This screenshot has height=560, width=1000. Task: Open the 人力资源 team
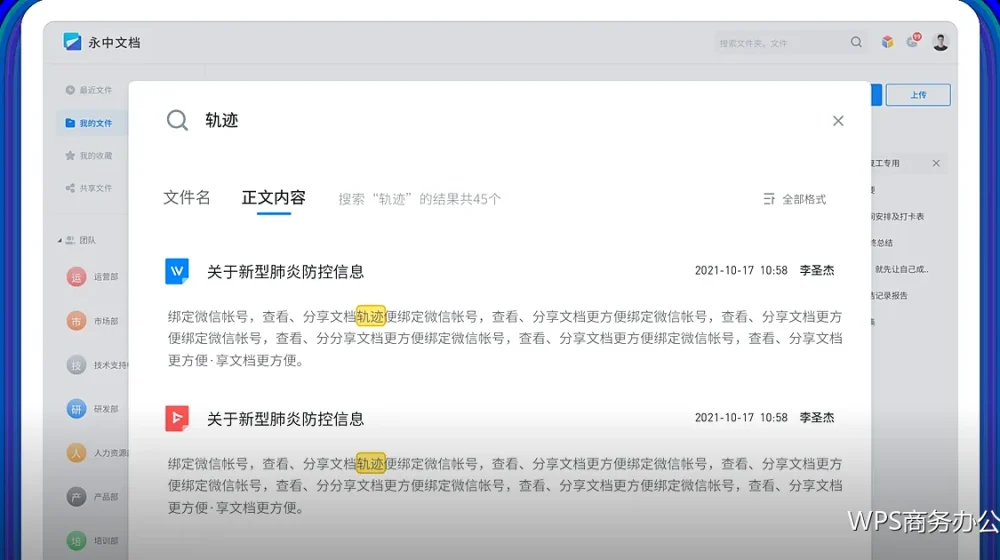coord(97,453)
